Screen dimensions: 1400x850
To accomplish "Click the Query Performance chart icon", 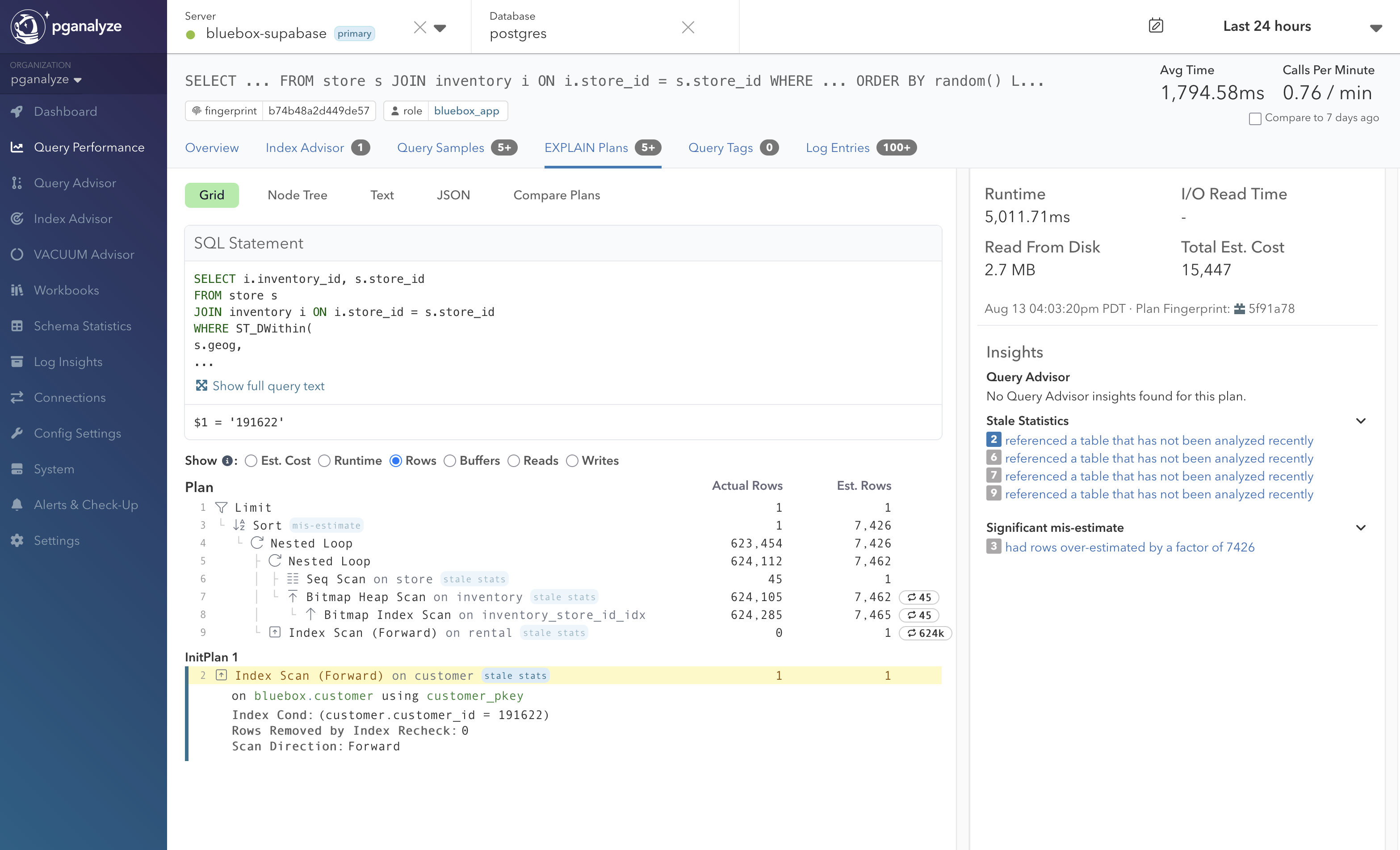I will click(x=17, y=147).
